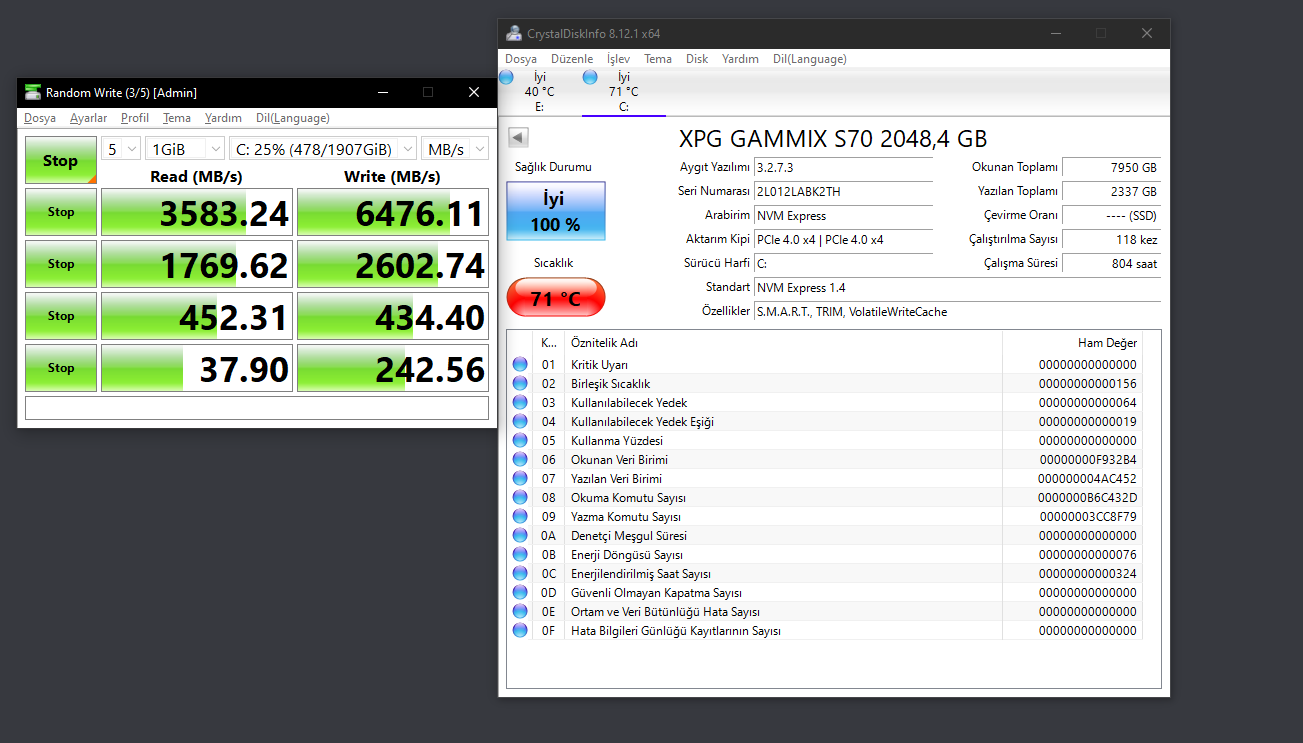Open Dil(Language) menu in CrystalDiskMark
1303x743 pixels.
(x=292, y=118)
